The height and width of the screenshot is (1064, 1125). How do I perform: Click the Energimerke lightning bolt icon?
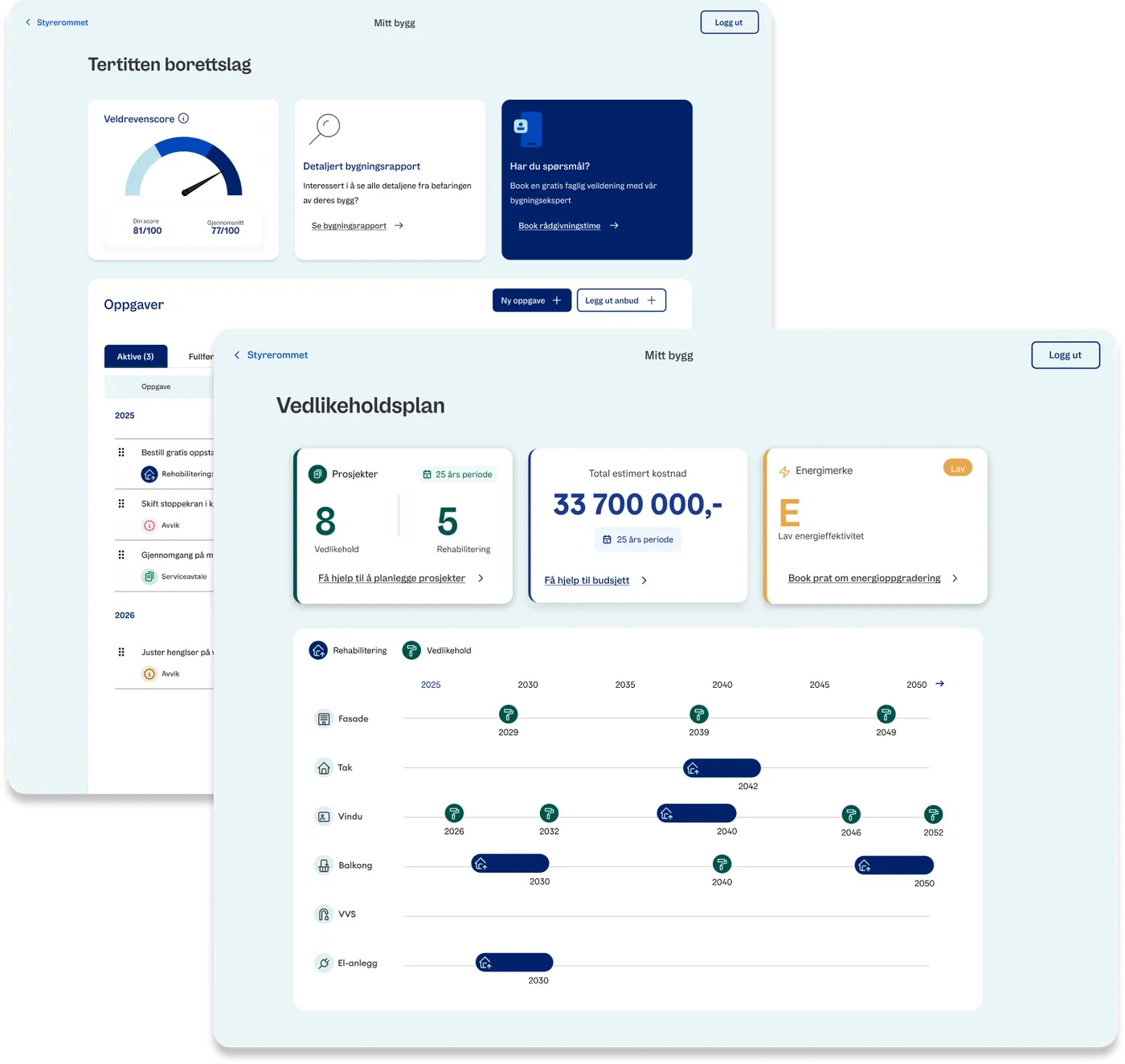click(x=784, y=472)
